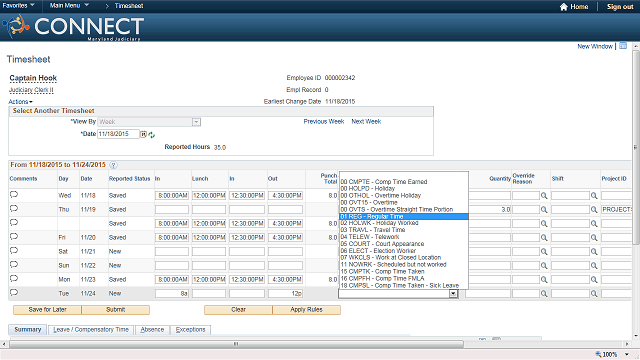Click the vertical scrollbar thumb
This screenshot has height=360, width=640.
[x=636, y=147]
